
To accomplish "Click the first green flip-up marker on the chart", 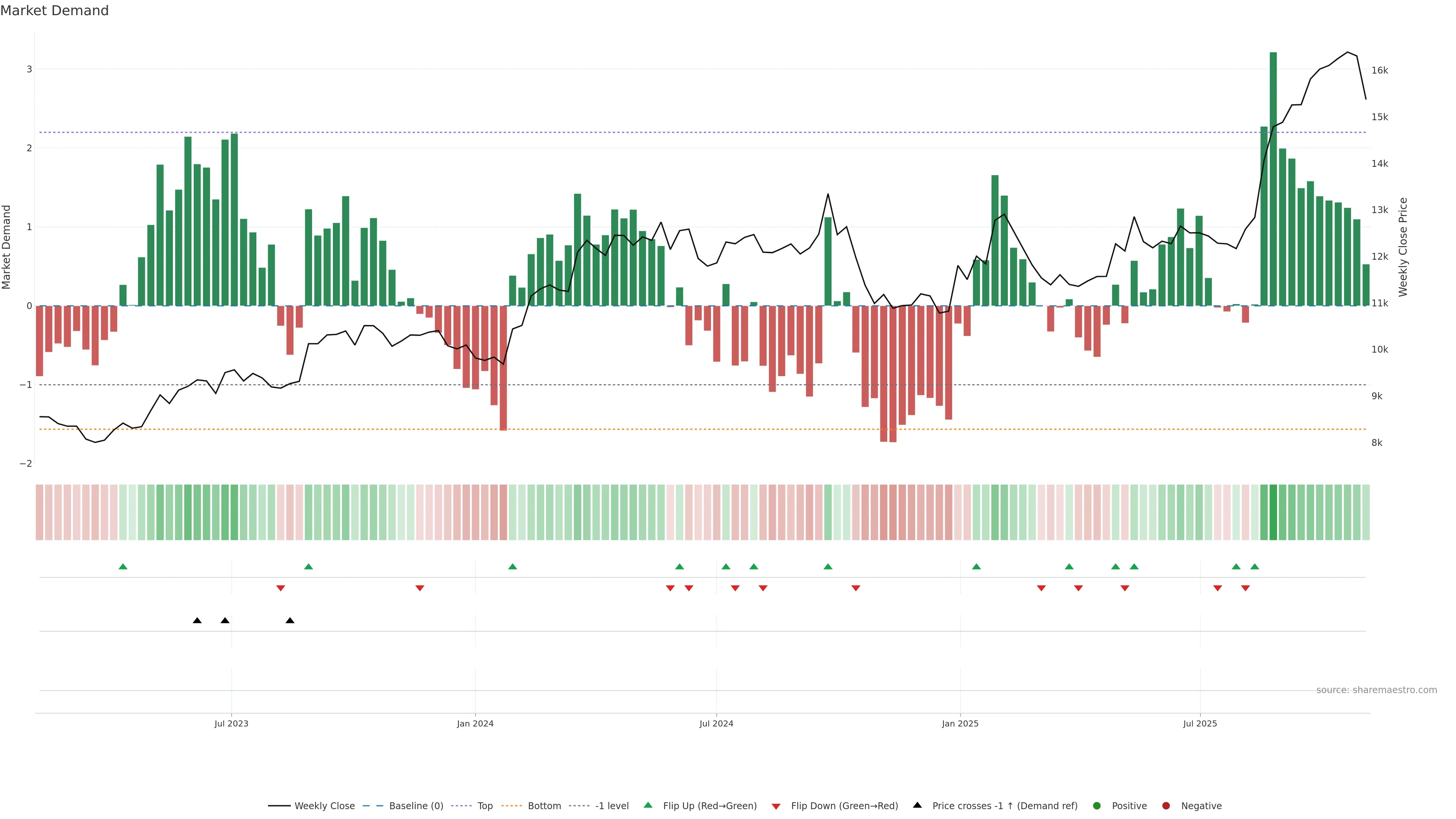I will tap(122, 566).
